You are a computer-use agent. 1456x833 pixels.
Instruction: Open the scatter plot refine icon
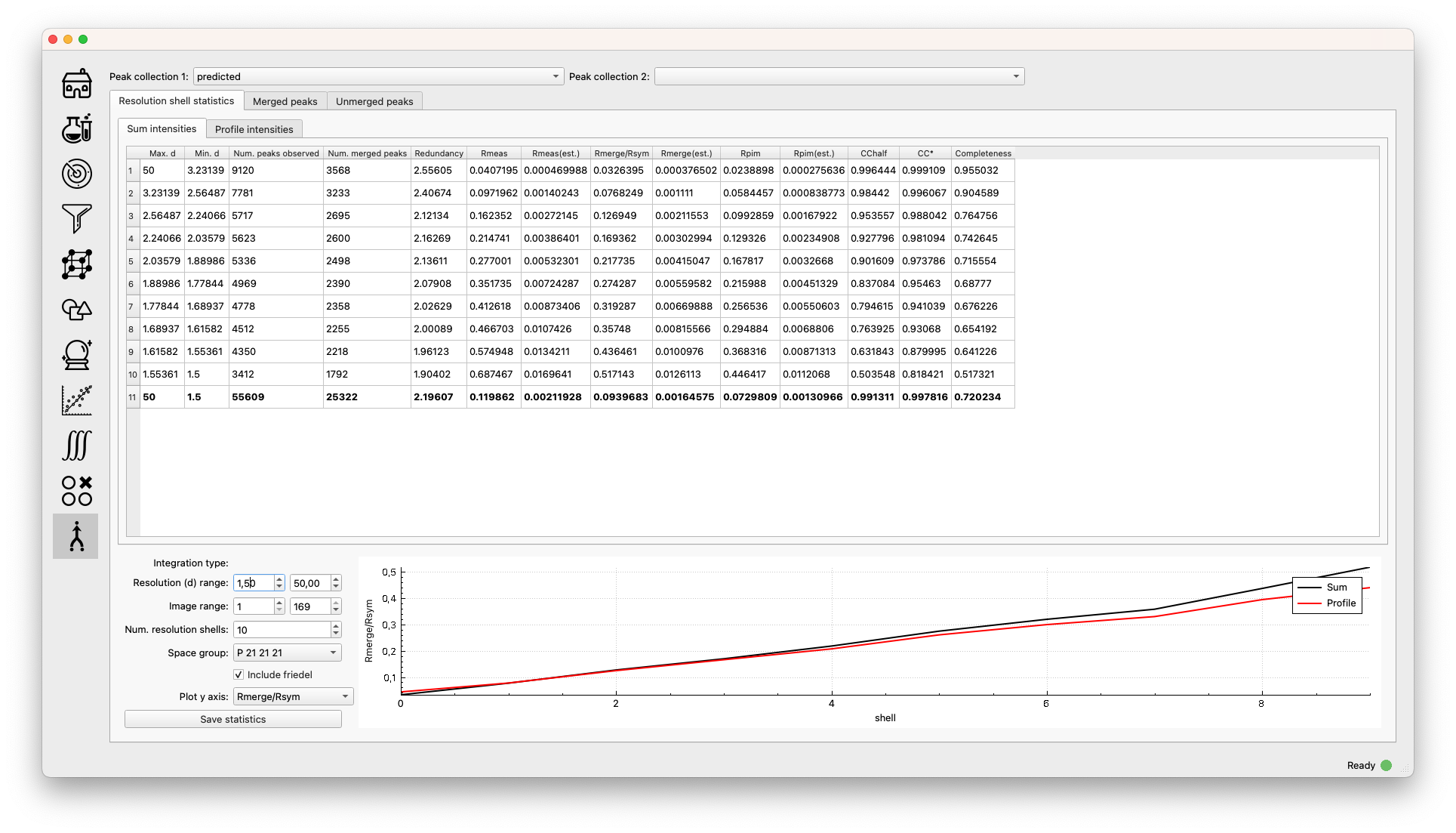pos(76,400)
